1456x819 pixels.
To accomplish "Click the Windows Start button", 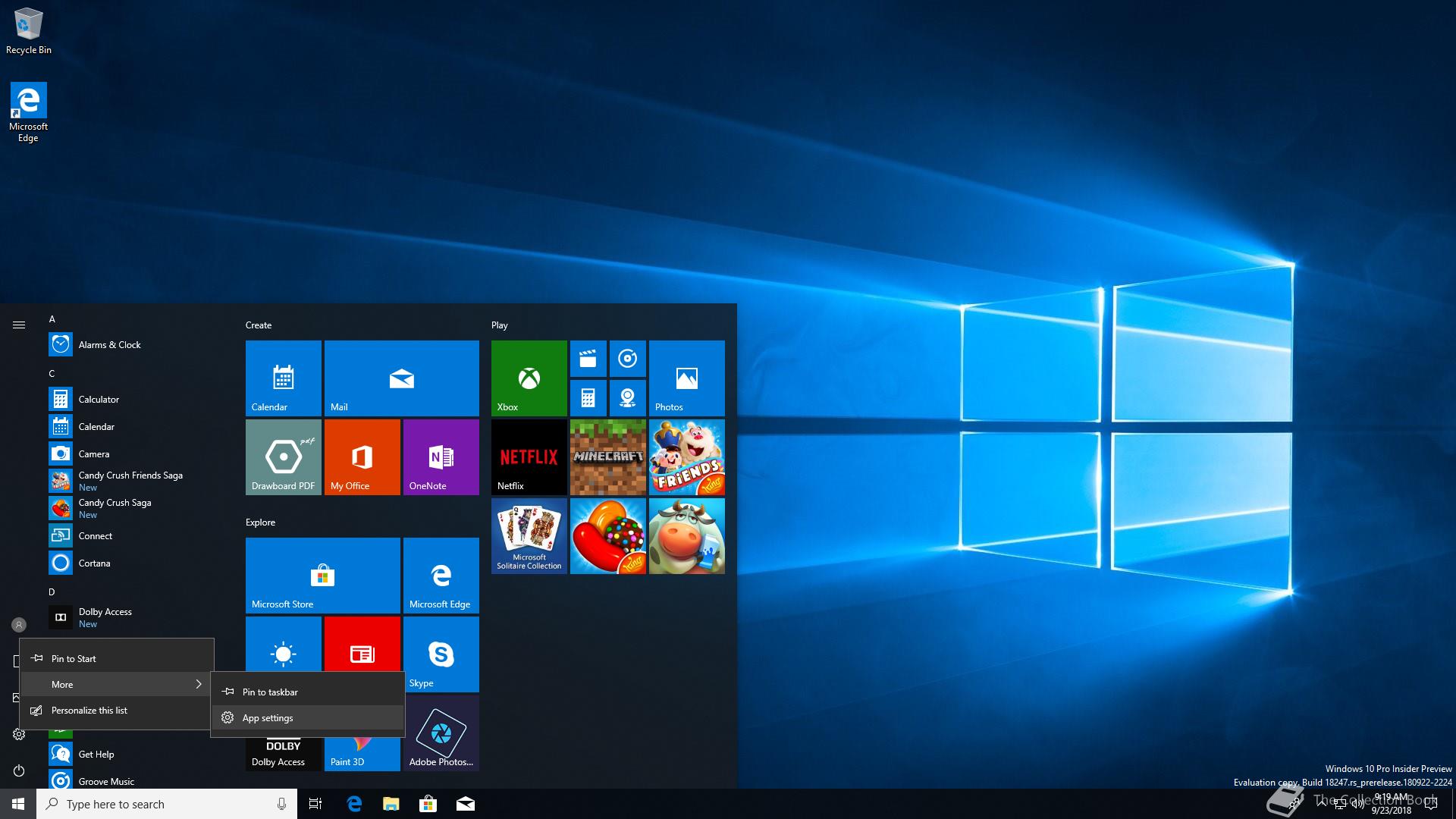I will tap(18, 804).
